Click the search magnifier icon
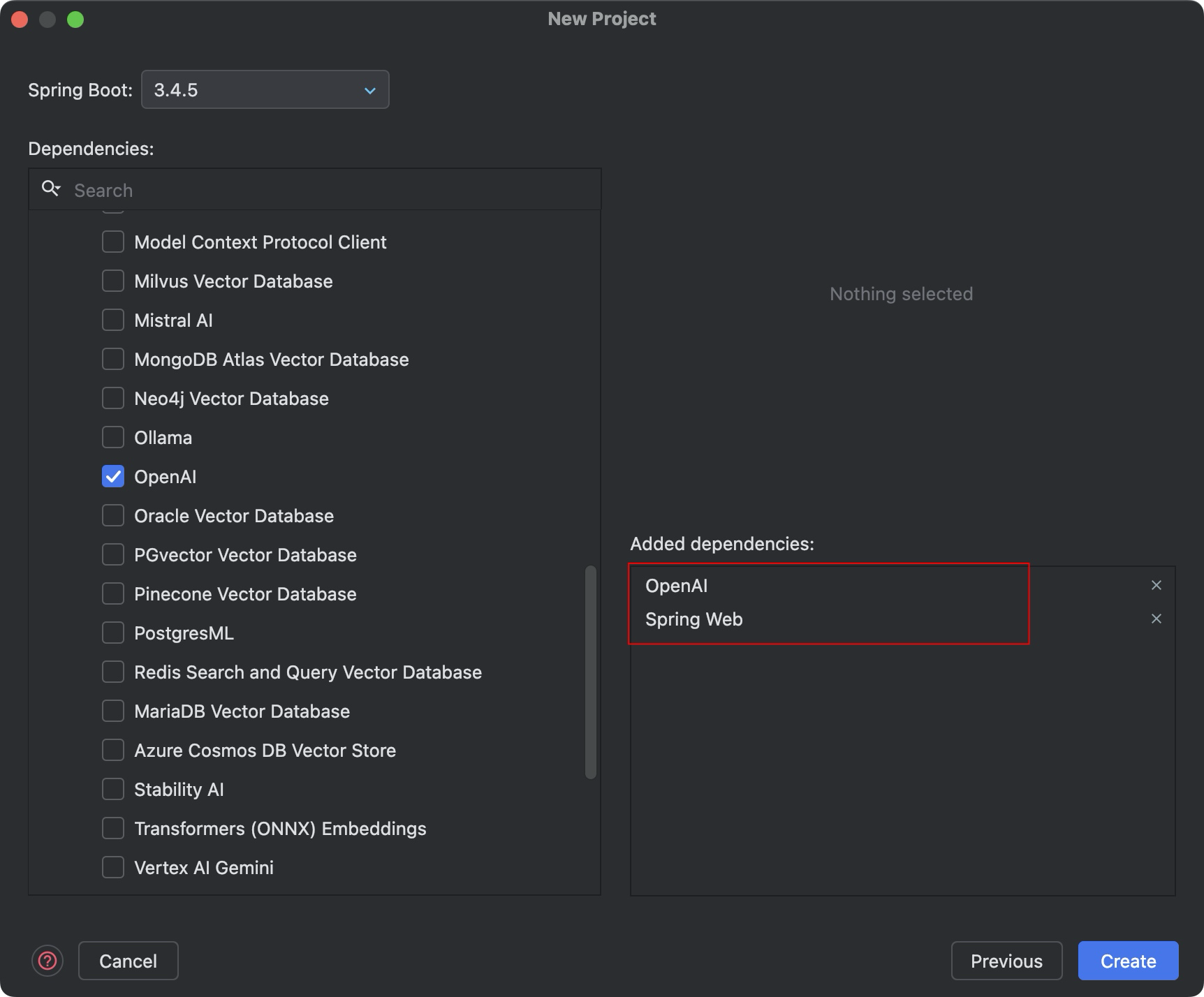The height and width of the screenshot is (997, 1204). coord(50,189)
